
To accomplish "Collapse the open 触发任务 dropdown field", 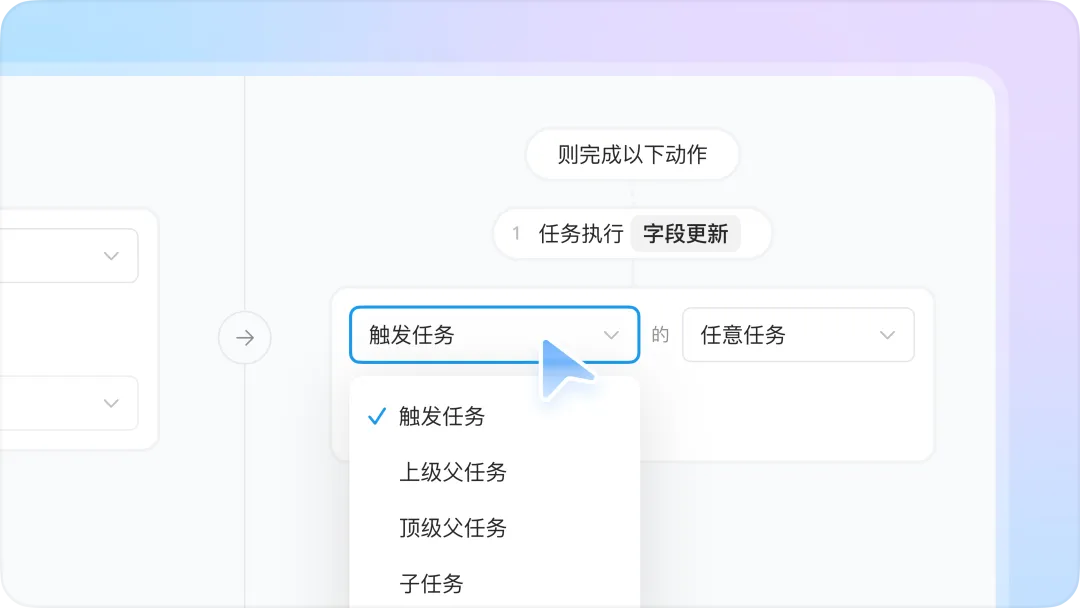I will coord(495,335).
